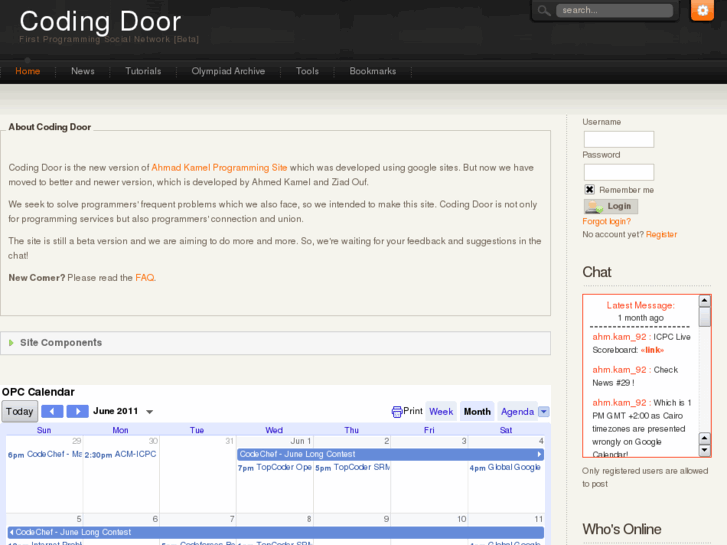Go to next month in calendar

pos(77,411)
